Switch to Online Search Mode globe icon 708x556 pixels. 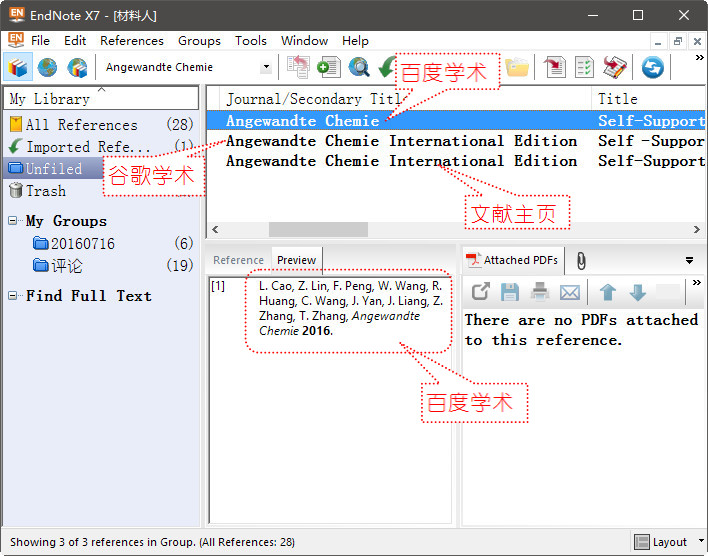47,68
